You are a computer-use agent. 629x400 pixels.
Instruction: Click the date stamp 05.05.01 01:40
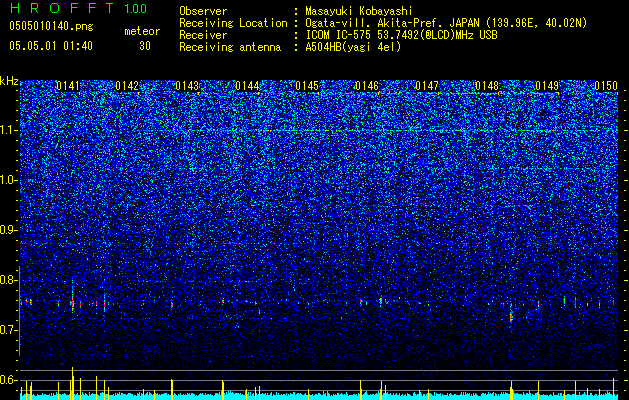click(51, 46)
